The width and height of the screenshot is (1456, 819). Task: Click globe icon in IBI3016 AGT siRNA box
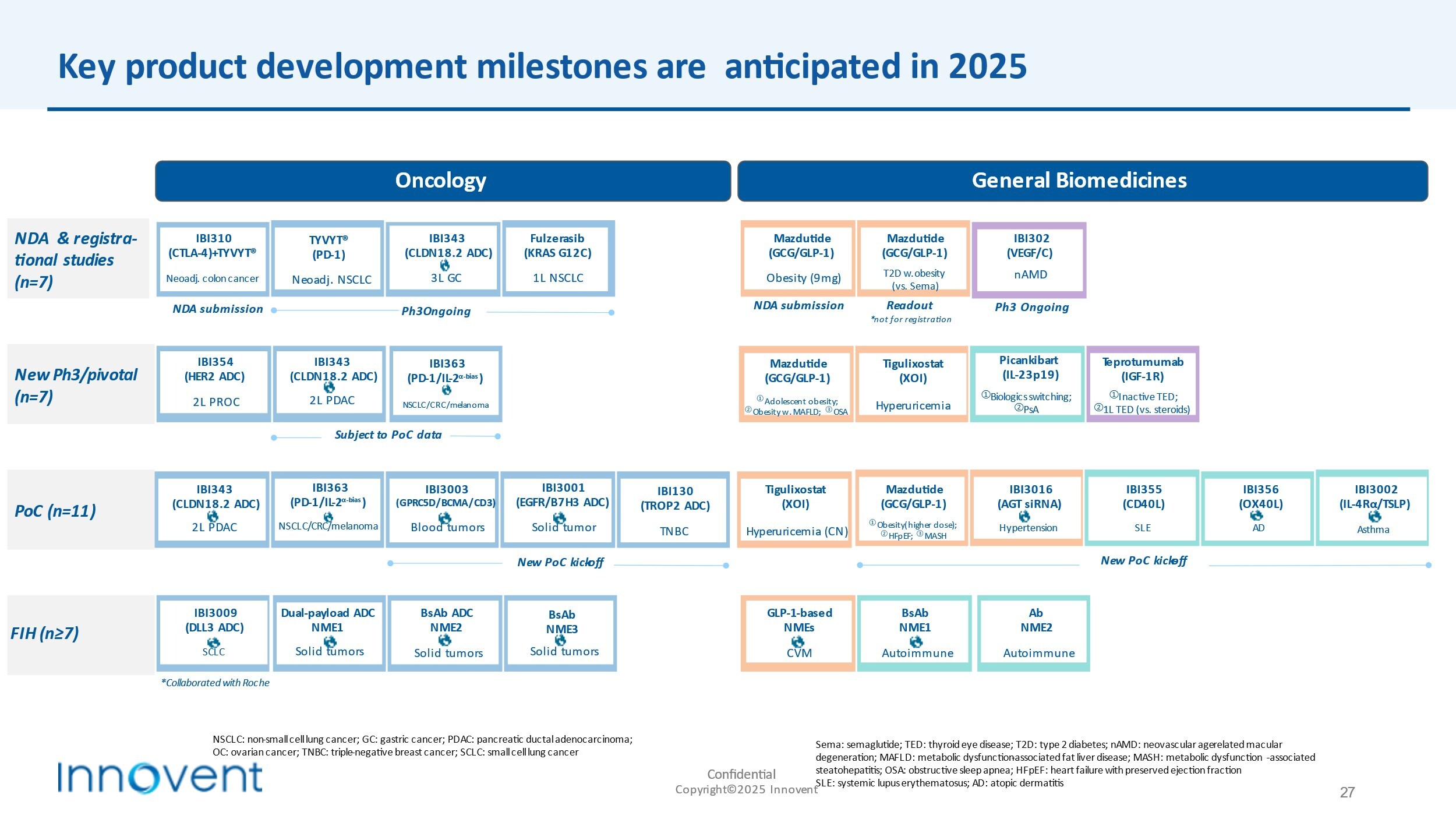[1024, 516]
